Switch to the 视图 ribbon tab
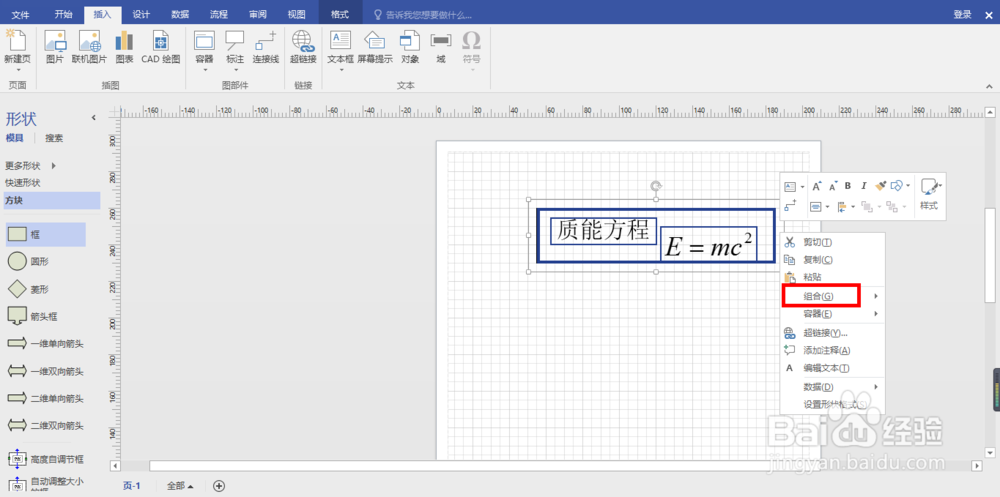Image resolution: width=1000 pixels, height=497 pixels. (297, 14)
